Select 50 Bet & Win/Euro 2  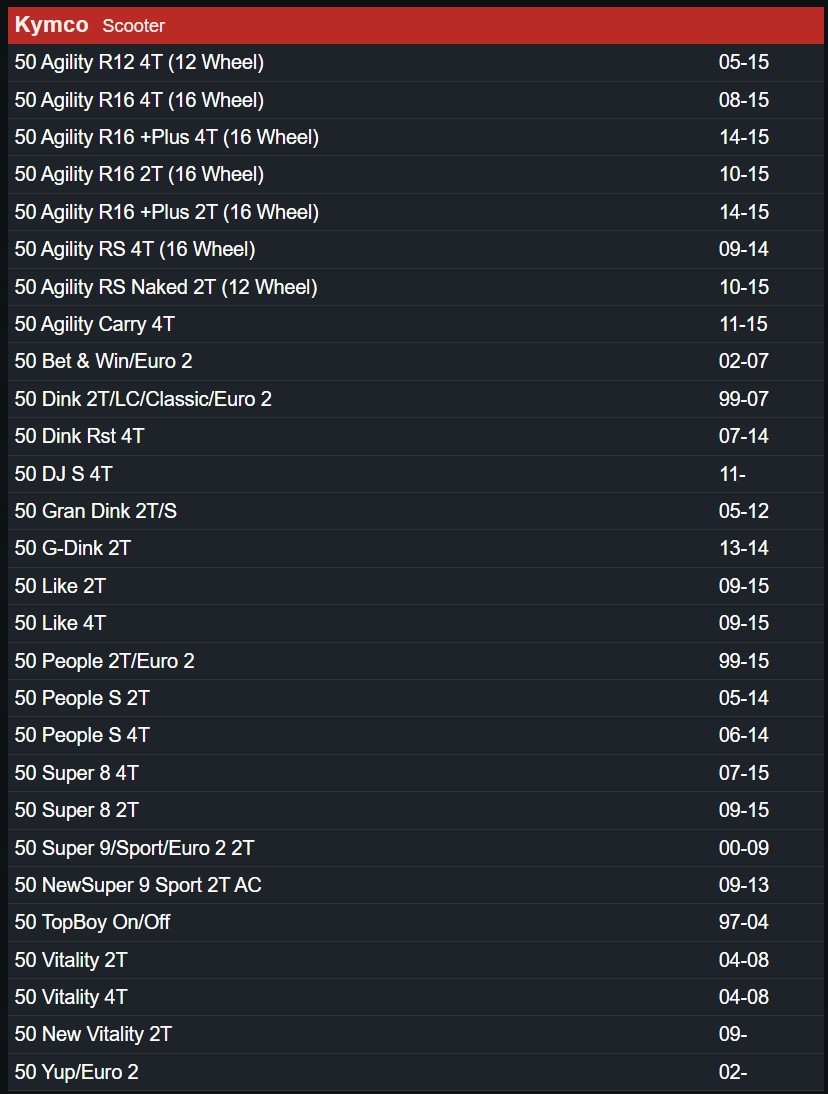tap(416, 361)
